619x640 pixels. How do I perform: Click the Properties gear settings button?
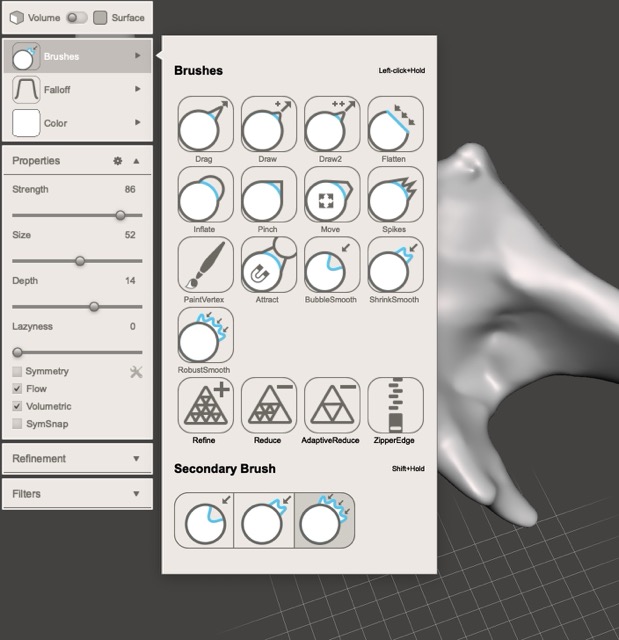click(x=117, y=161)
